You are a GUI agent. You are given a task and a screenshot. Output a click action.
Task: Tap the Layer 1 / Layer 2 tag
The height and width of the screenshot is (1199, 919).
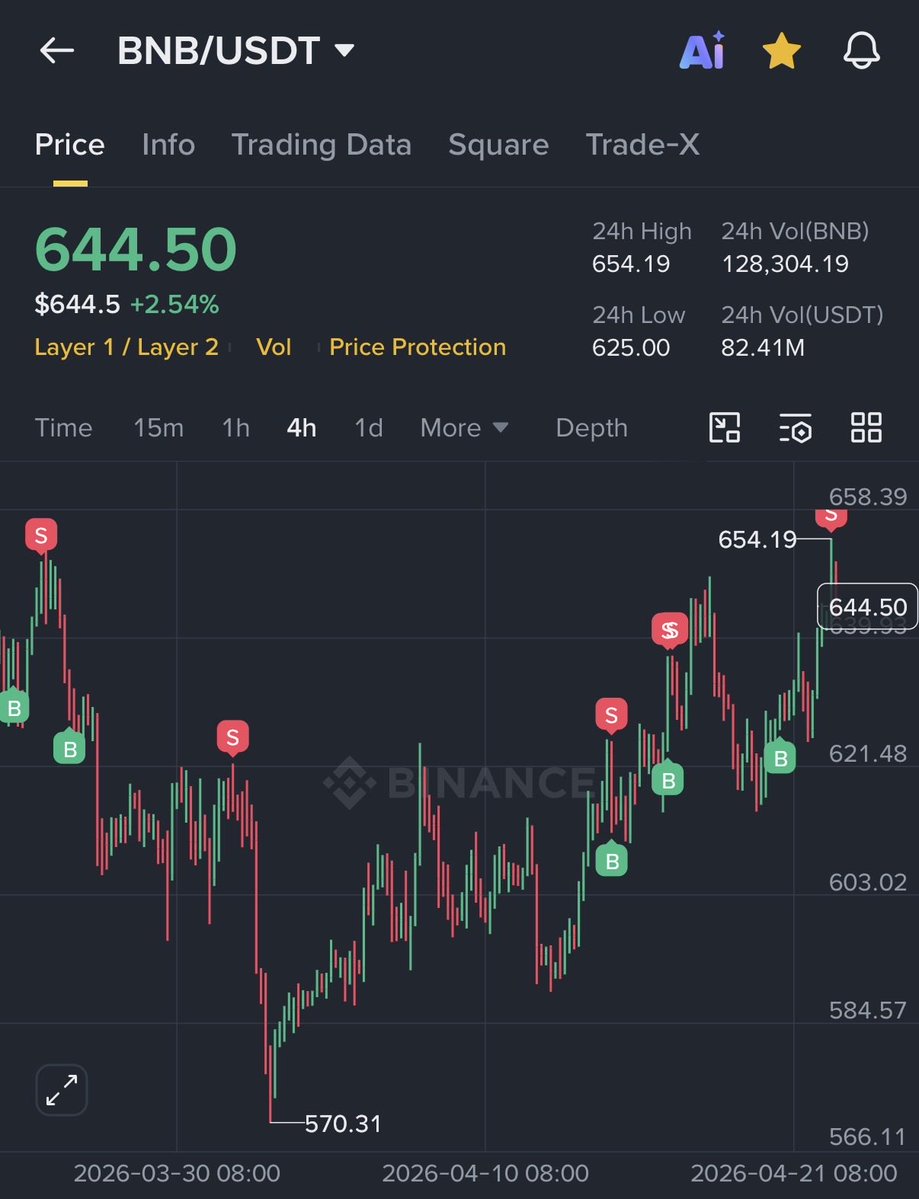(126, 347)
